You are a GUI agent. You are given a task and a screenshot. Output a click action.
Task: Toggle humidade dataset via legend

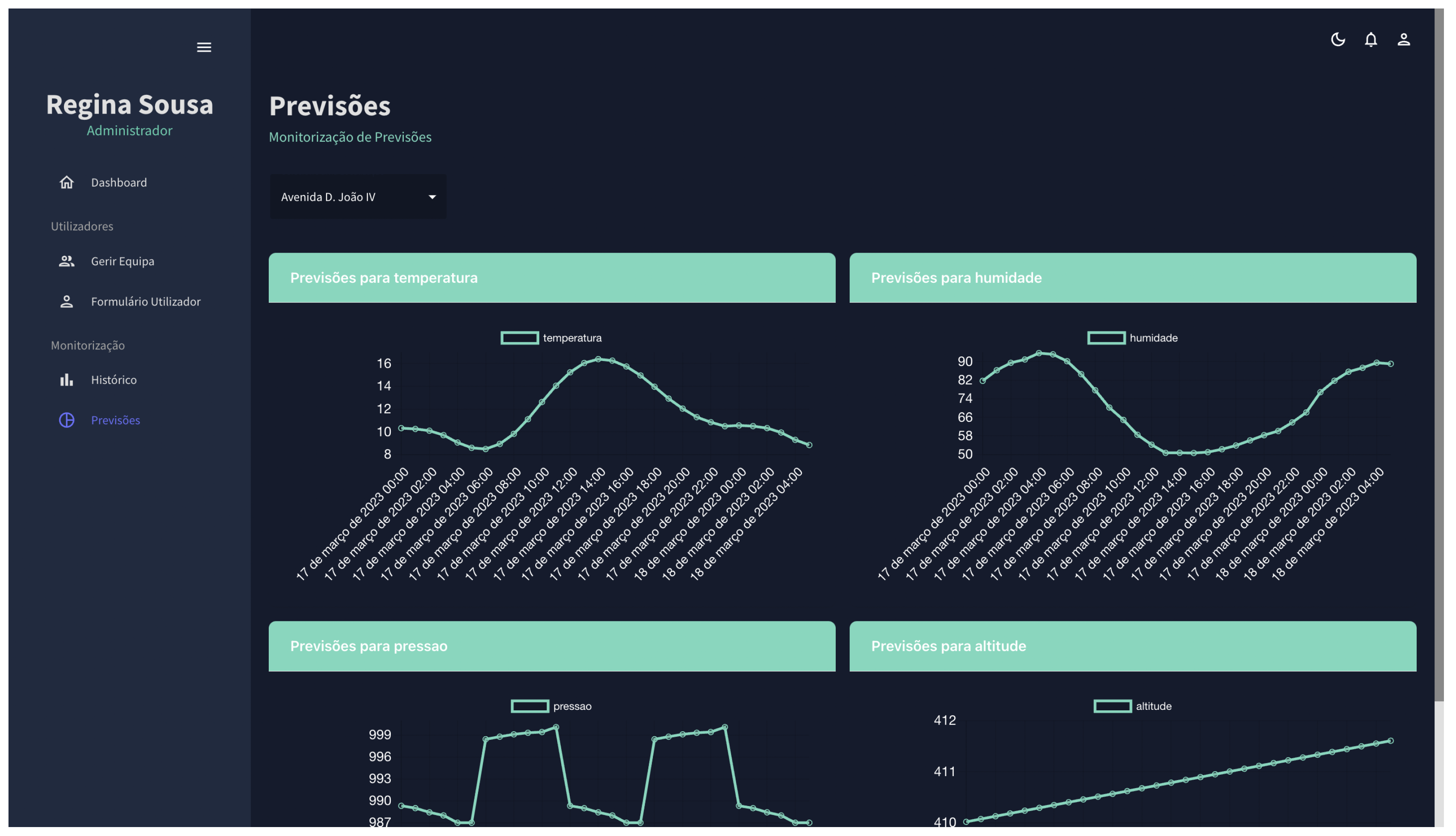point(1106,338)
